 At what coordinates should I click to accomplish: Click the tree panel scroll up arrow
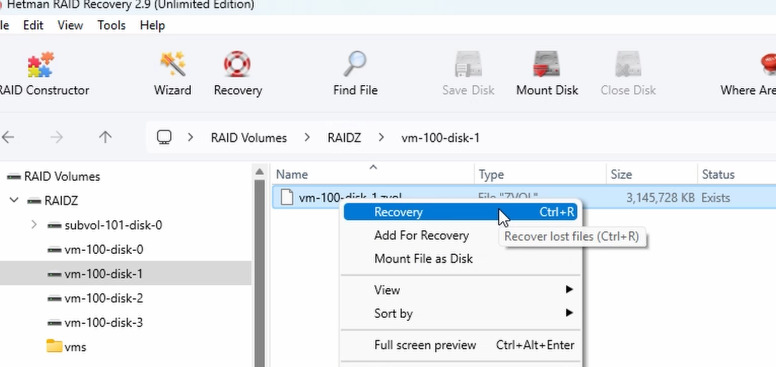259,172
